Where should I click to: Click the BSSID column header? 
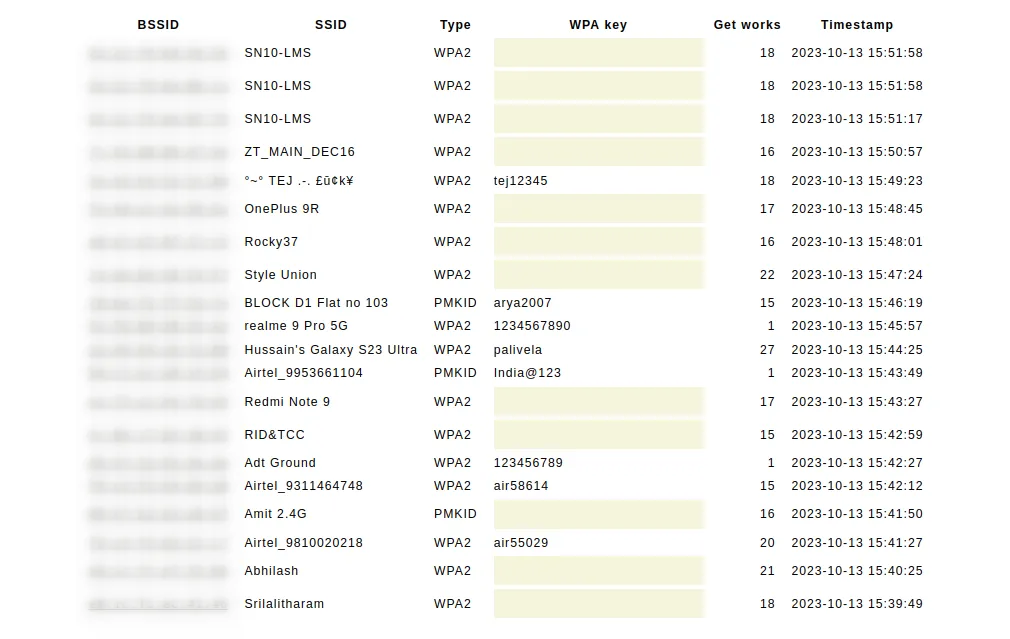pos(158,24)
